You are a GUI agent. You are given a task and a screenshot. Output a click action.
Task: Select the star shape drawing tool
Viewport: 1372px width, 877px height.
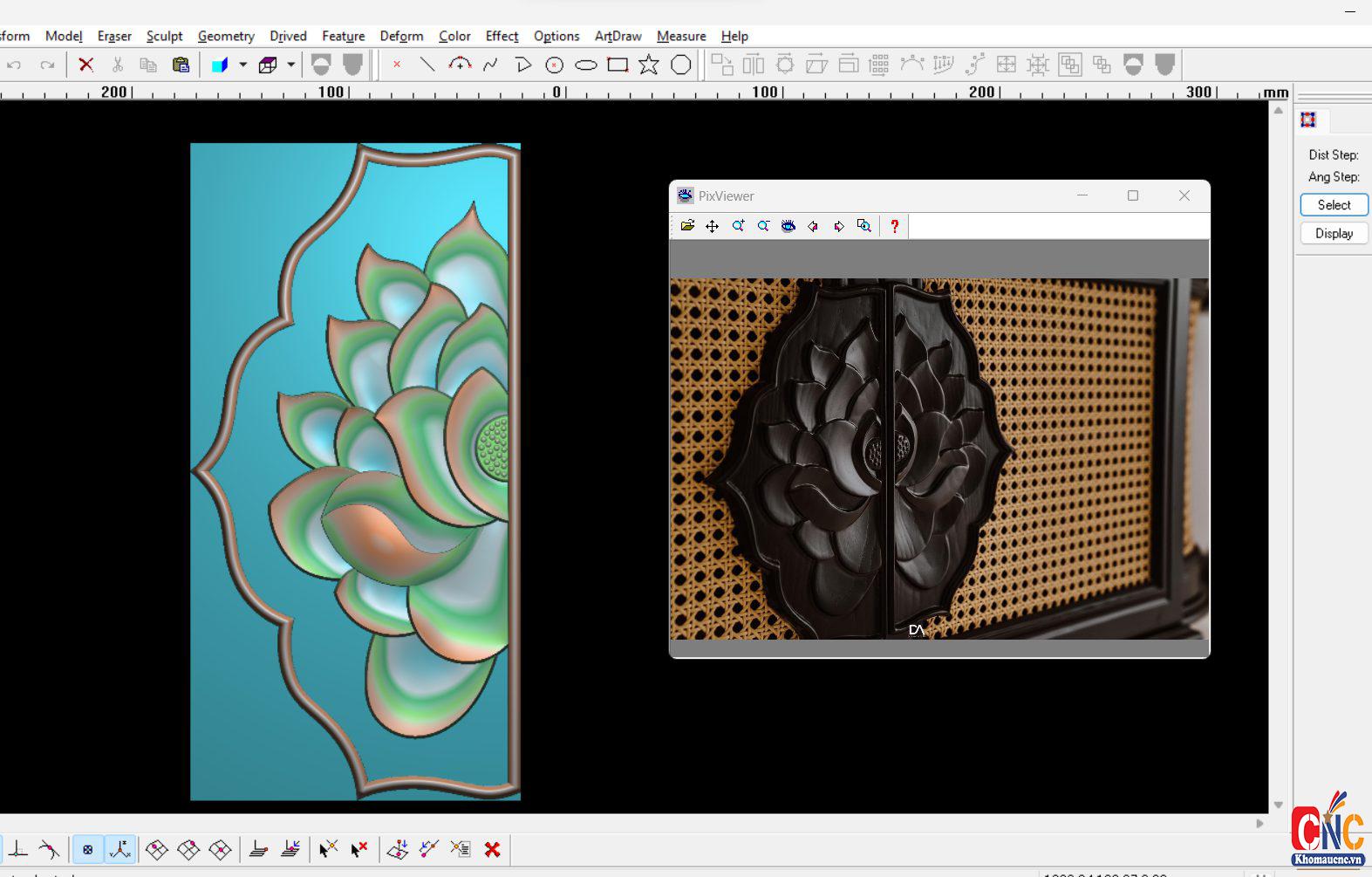tap(649, 65)
